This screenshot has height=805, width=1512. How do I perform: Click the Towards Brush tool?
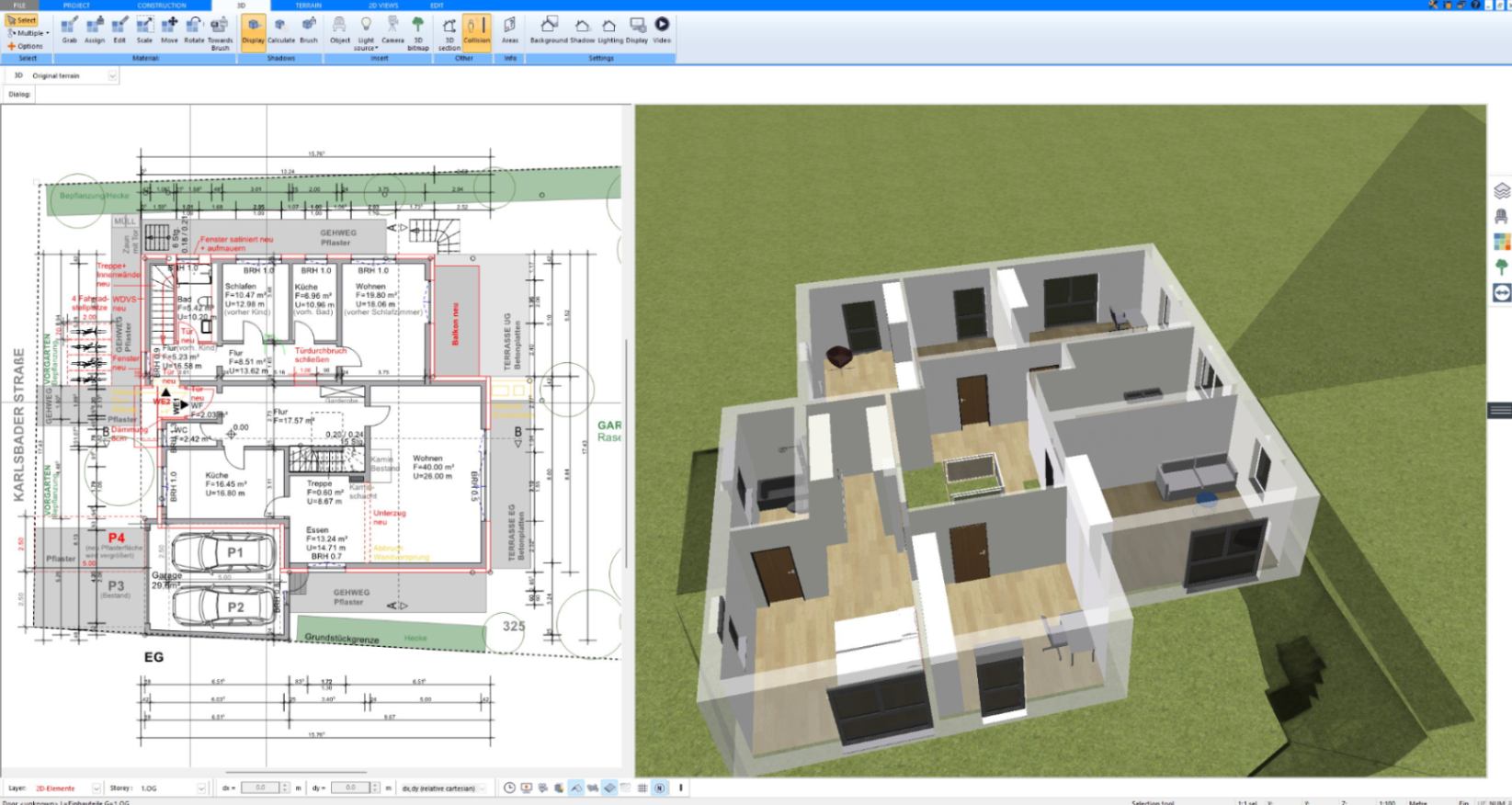(221, 32)
